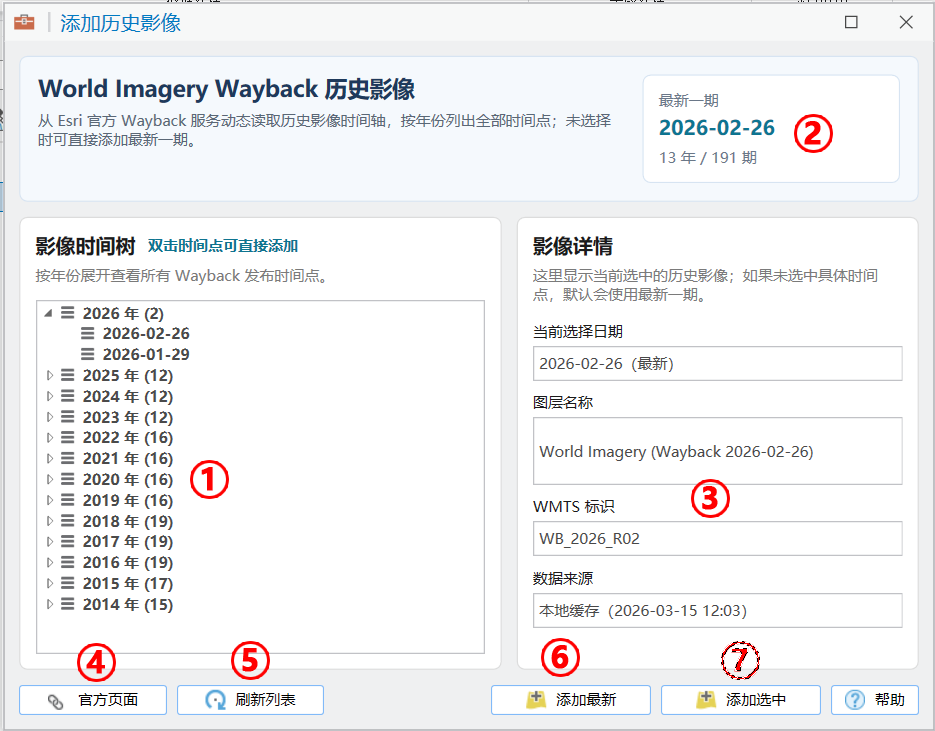Click the toolbox icon in title bar
The image size is (935, 731).
click(x=24, y=22)
